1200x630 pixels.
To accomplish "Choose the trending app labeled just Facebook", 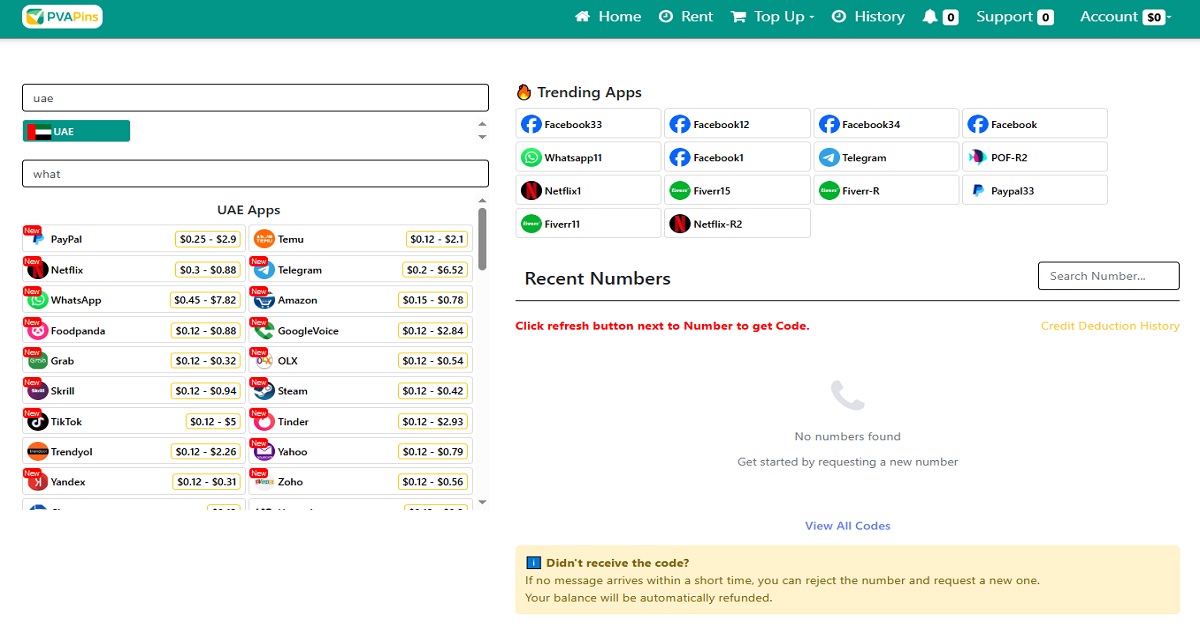I will point(1035,124).
